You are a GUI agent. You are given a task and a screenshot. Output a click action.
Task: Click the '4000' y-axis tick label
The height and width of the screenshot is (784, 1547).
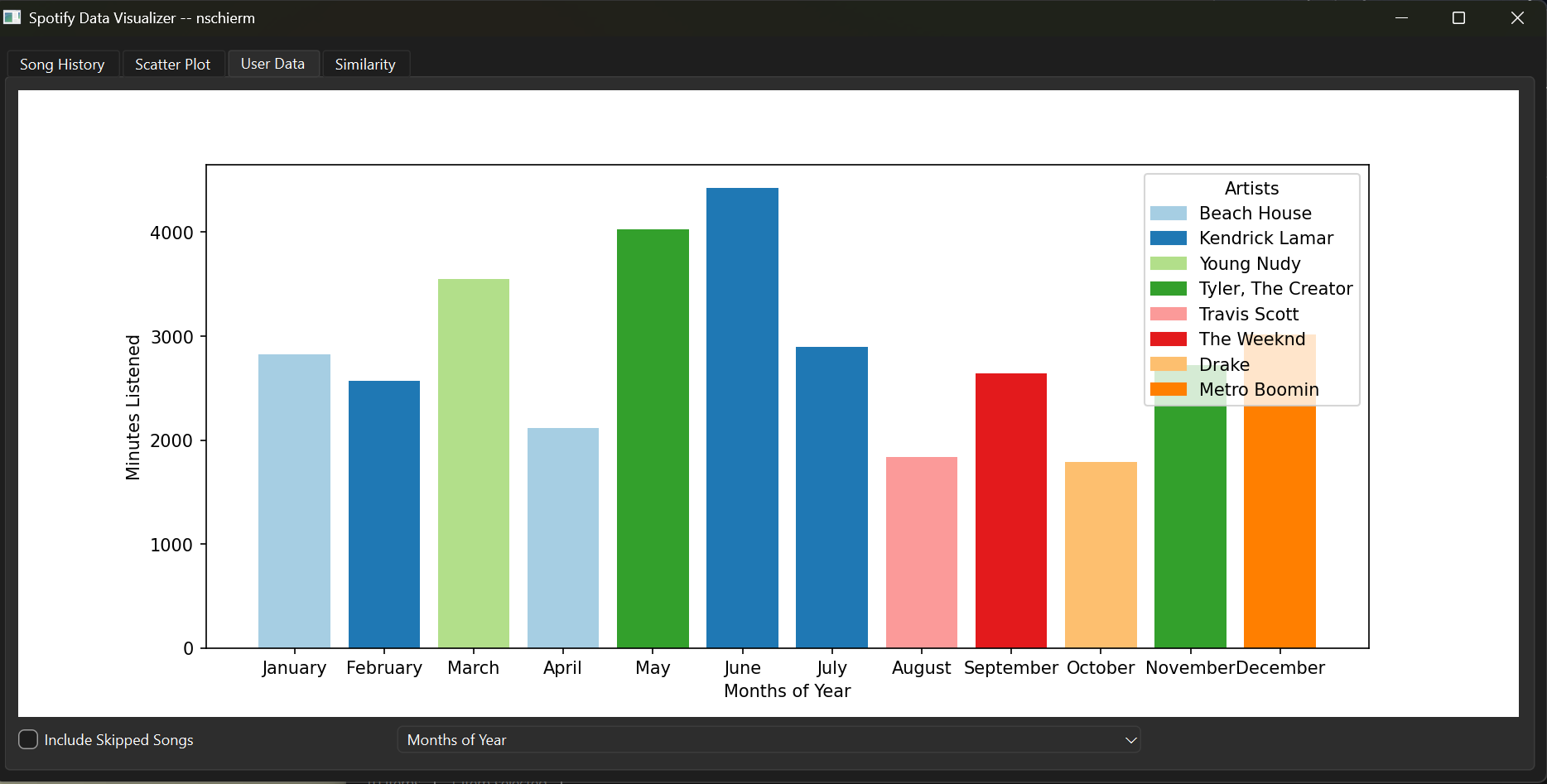171,233
